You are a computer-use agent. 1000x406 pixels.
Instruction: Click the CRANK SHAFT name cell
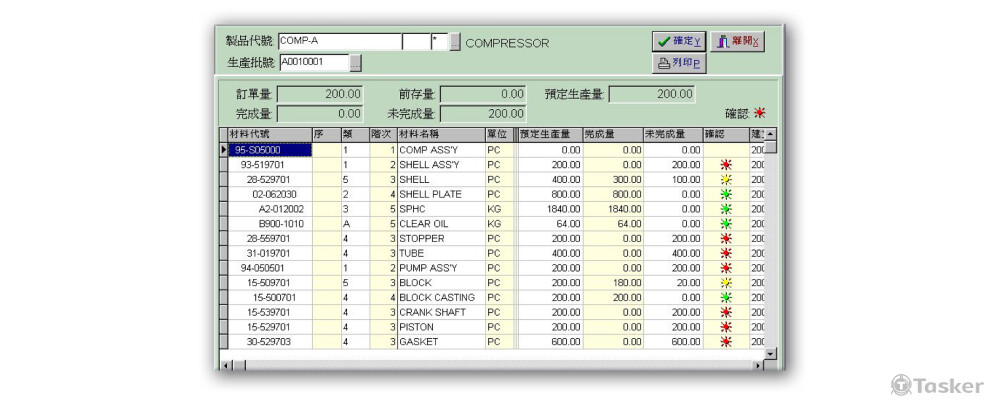click(441, 312)
